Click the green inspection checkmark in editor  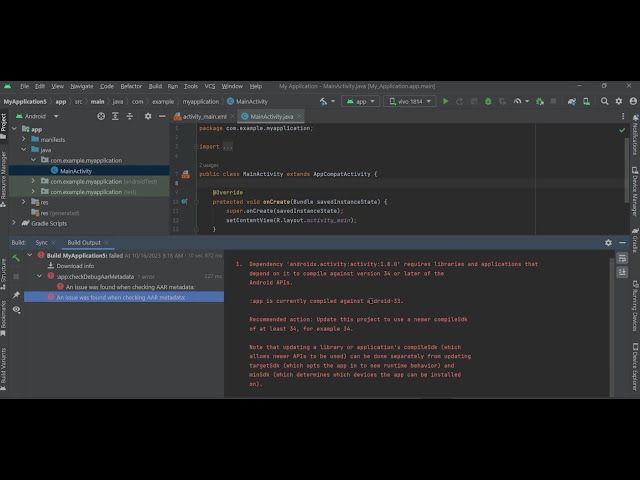pos(622,130)
